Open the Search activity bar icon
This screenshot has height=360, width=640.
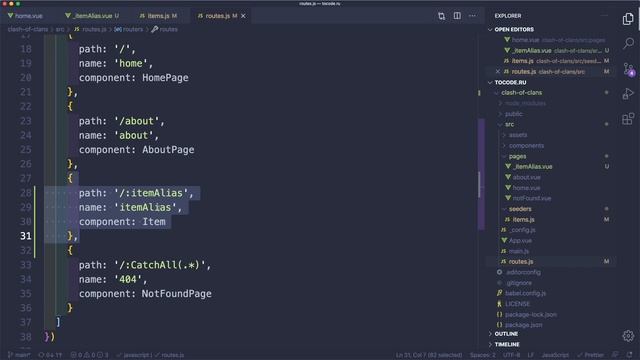(x=628, y=43)
